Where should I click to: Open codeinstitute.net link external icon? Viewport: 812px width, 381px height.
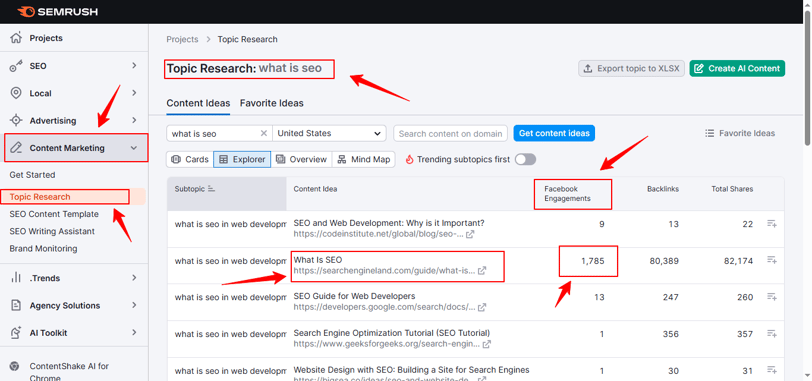pos(470,234)
